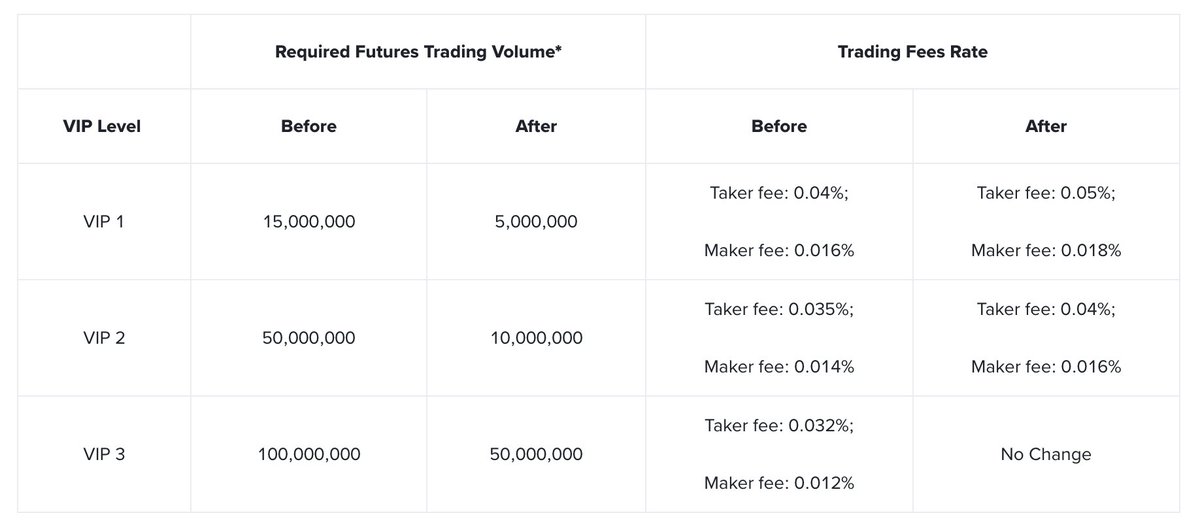Click Maker fee: 0.018% text

coord(1045,250)
